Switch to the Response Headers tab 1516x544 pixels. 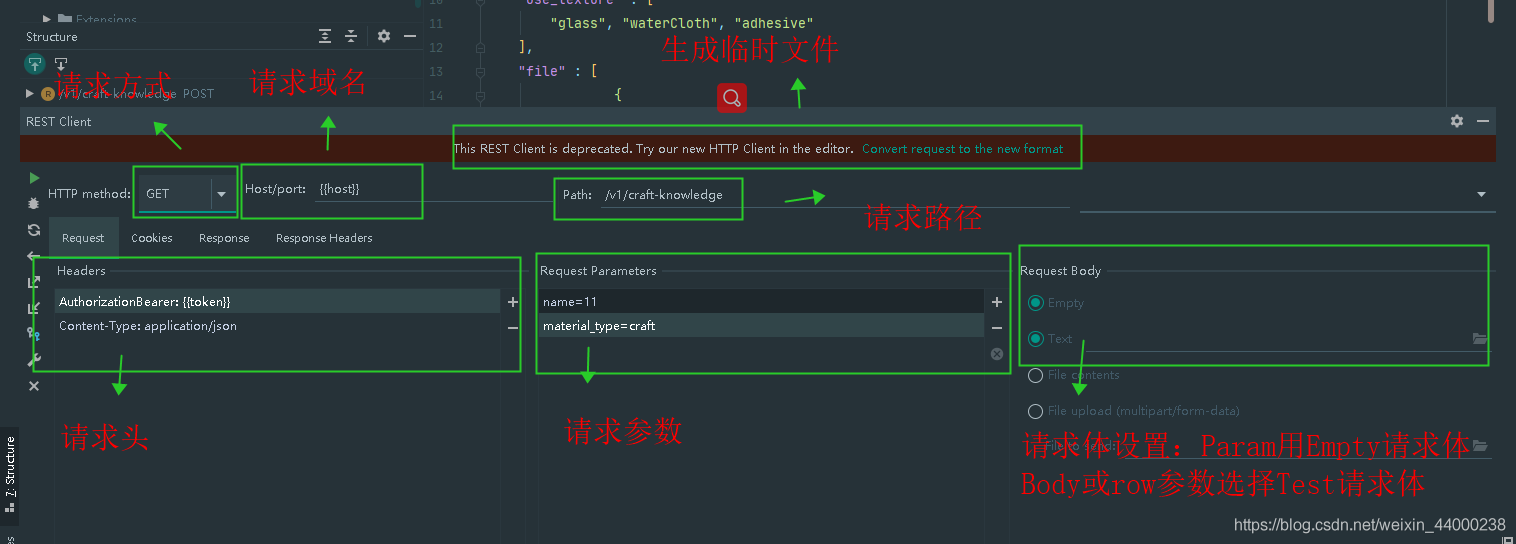pos(324,238)
